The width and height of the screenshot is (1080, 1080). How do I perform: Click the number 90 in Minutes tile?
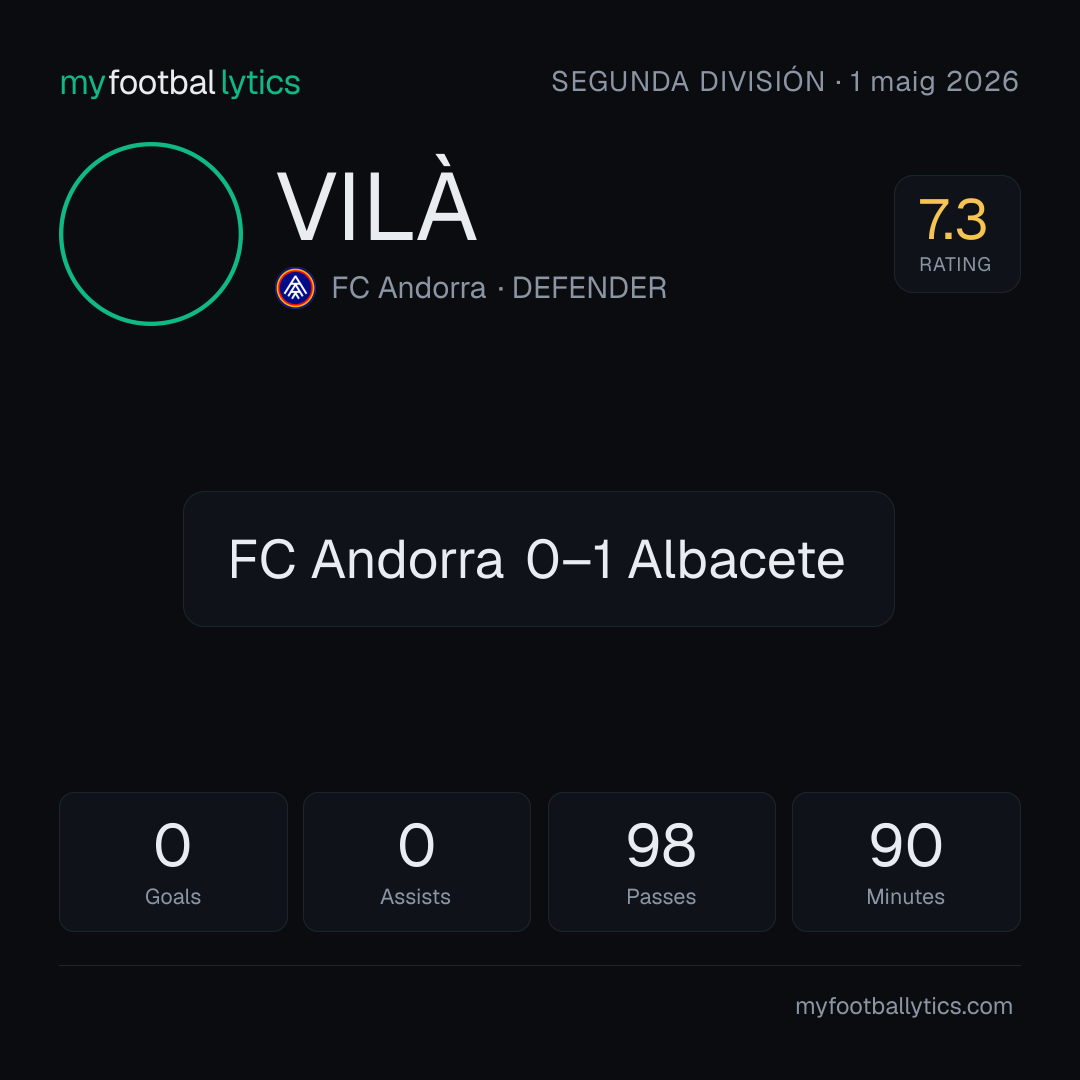click(906, 845)
